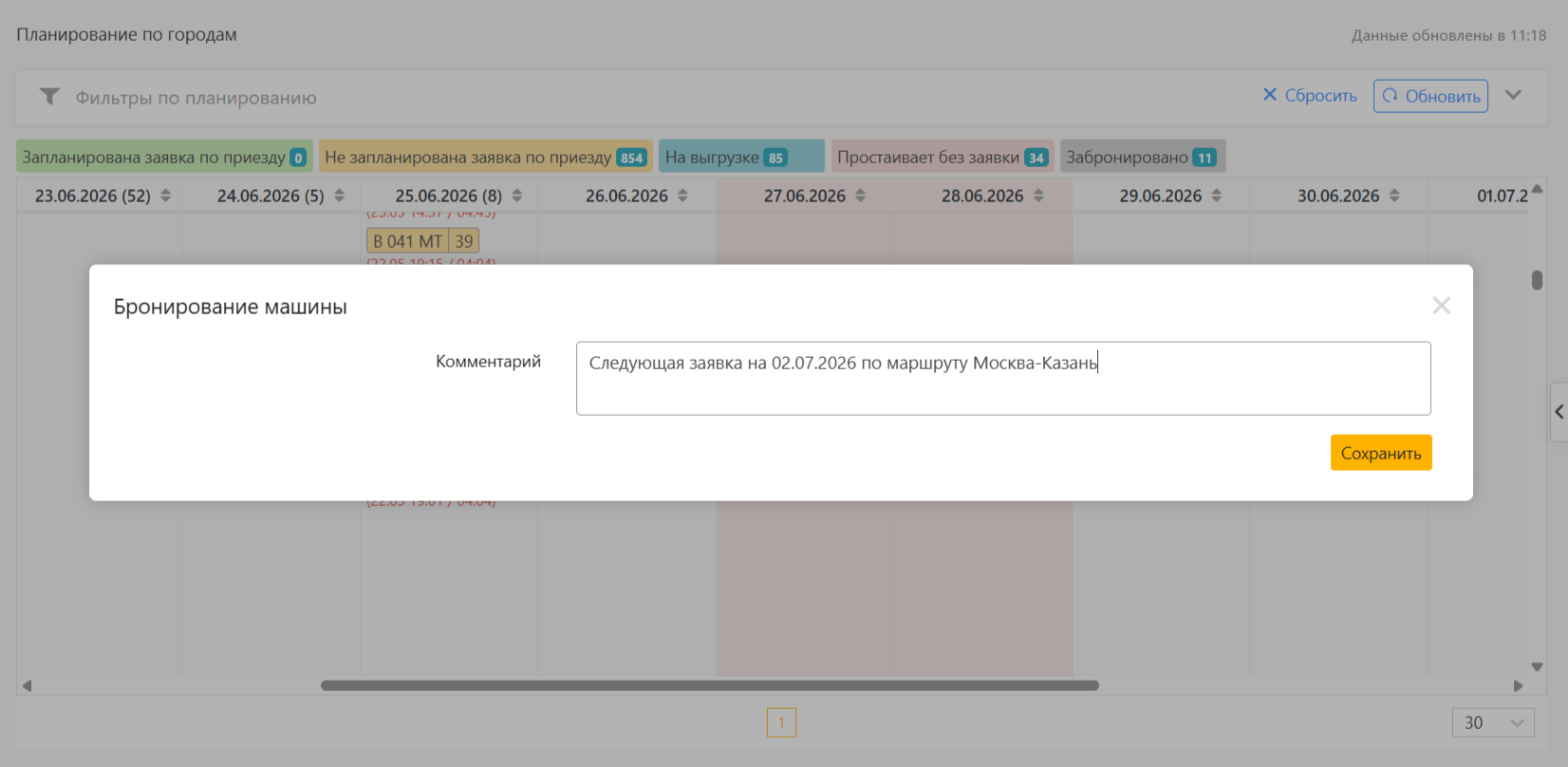Screen dimensions: 1568x767
Task: Sort the 24.06.2026 column
Action: click(x=339, y=196)
